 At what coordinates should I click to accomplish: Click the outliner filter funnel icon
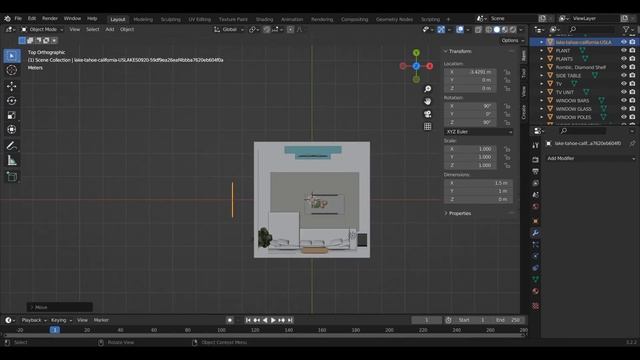point(626,29)
